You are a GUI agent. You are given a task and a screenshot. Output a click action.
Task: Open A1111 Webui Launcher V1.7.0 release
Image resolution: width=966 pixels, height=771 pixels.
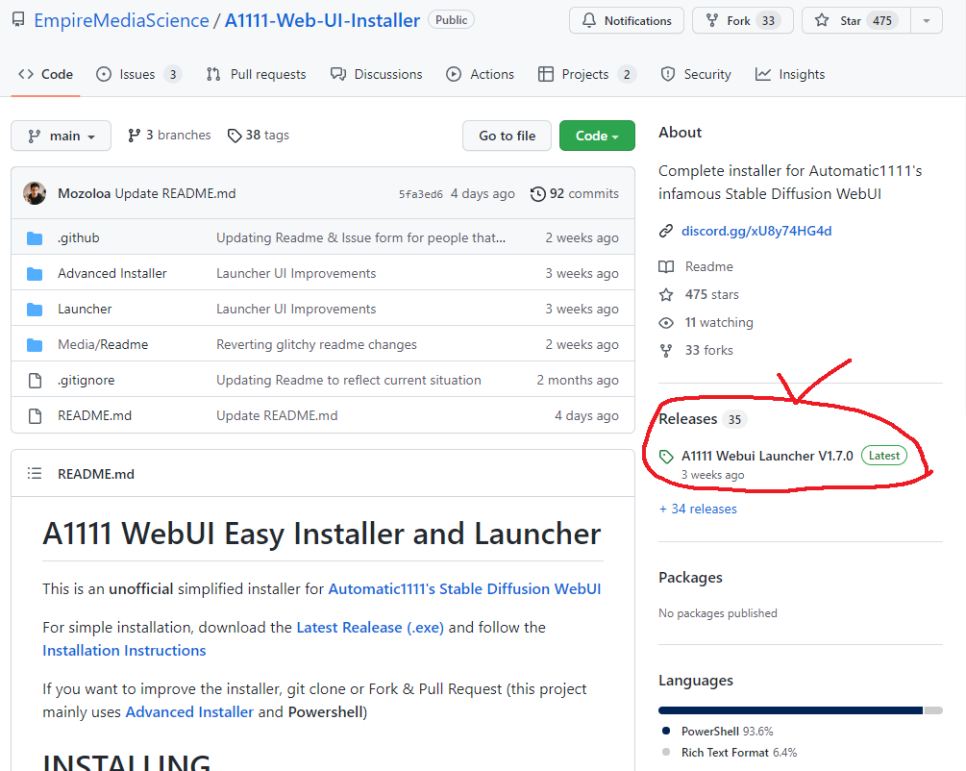(x=767, y=456)
